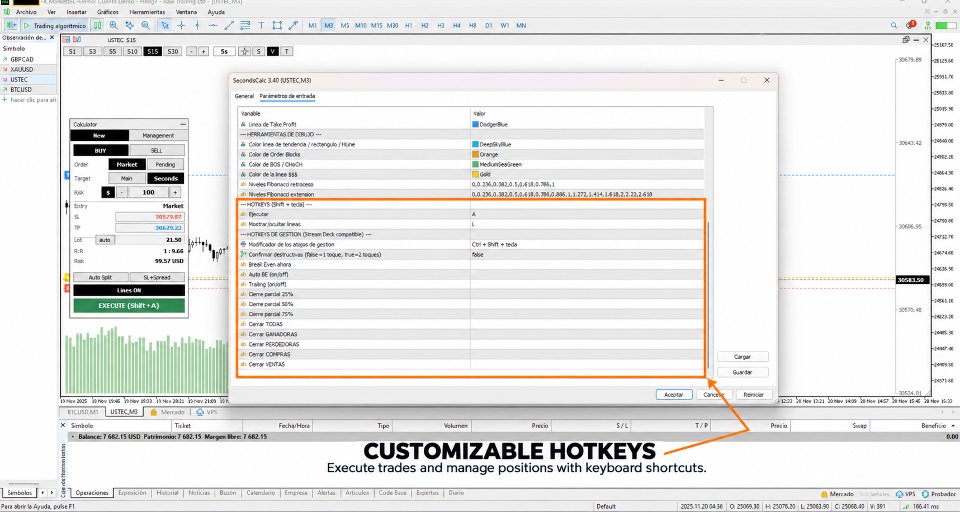Image resolution: width=960 pixels, height=512 pixels.
Task: Minimize the Calculator panel
Action: pyautogui.click(x=183, y=124)
